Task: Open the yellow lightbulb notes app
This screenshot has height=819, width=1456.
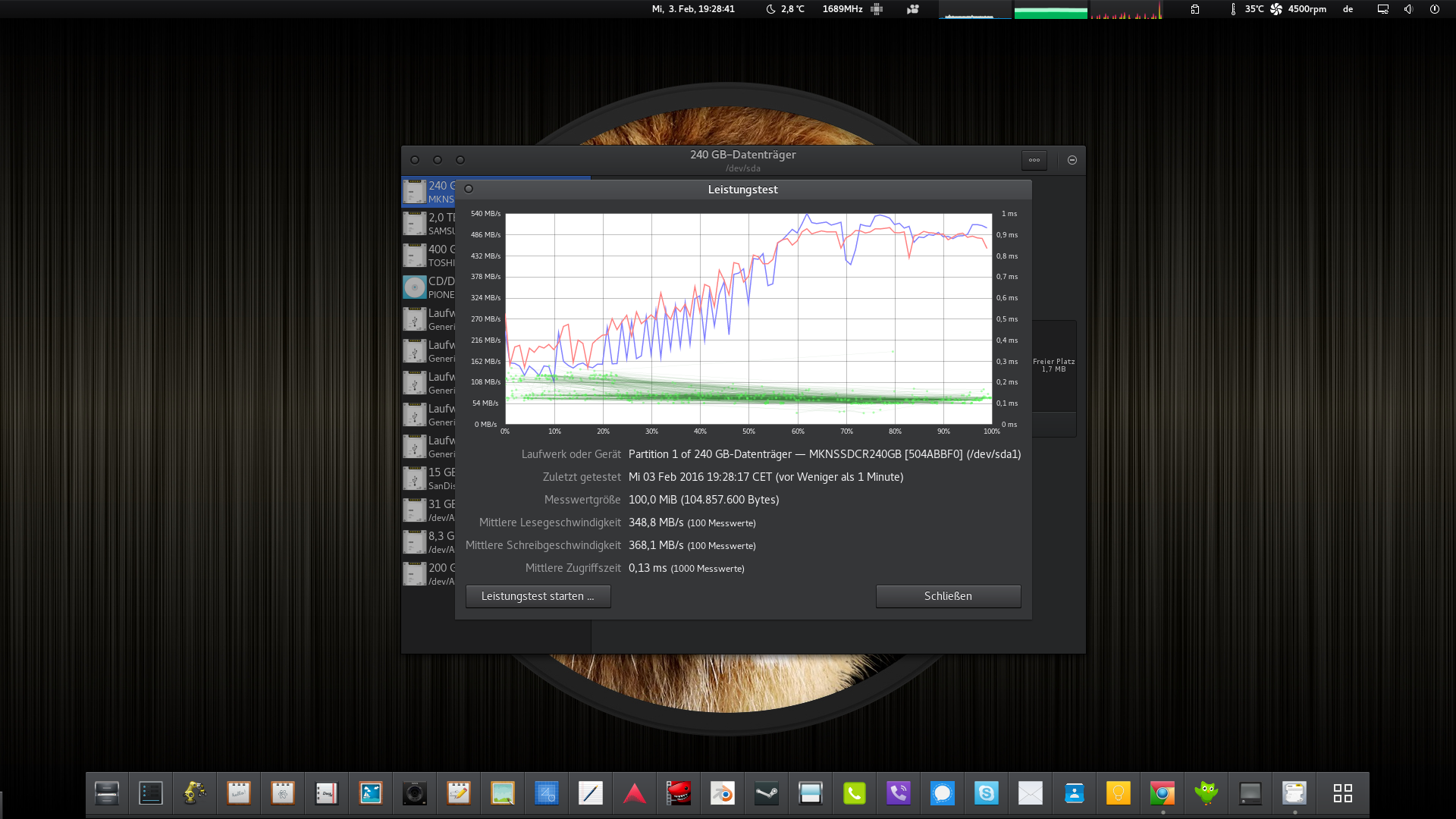Action: (1118, 793)
